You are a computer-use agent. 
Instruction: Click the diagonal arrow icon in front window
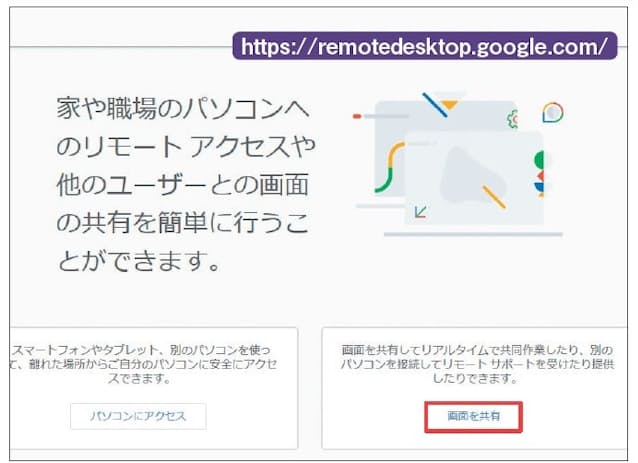pos(421,211)
